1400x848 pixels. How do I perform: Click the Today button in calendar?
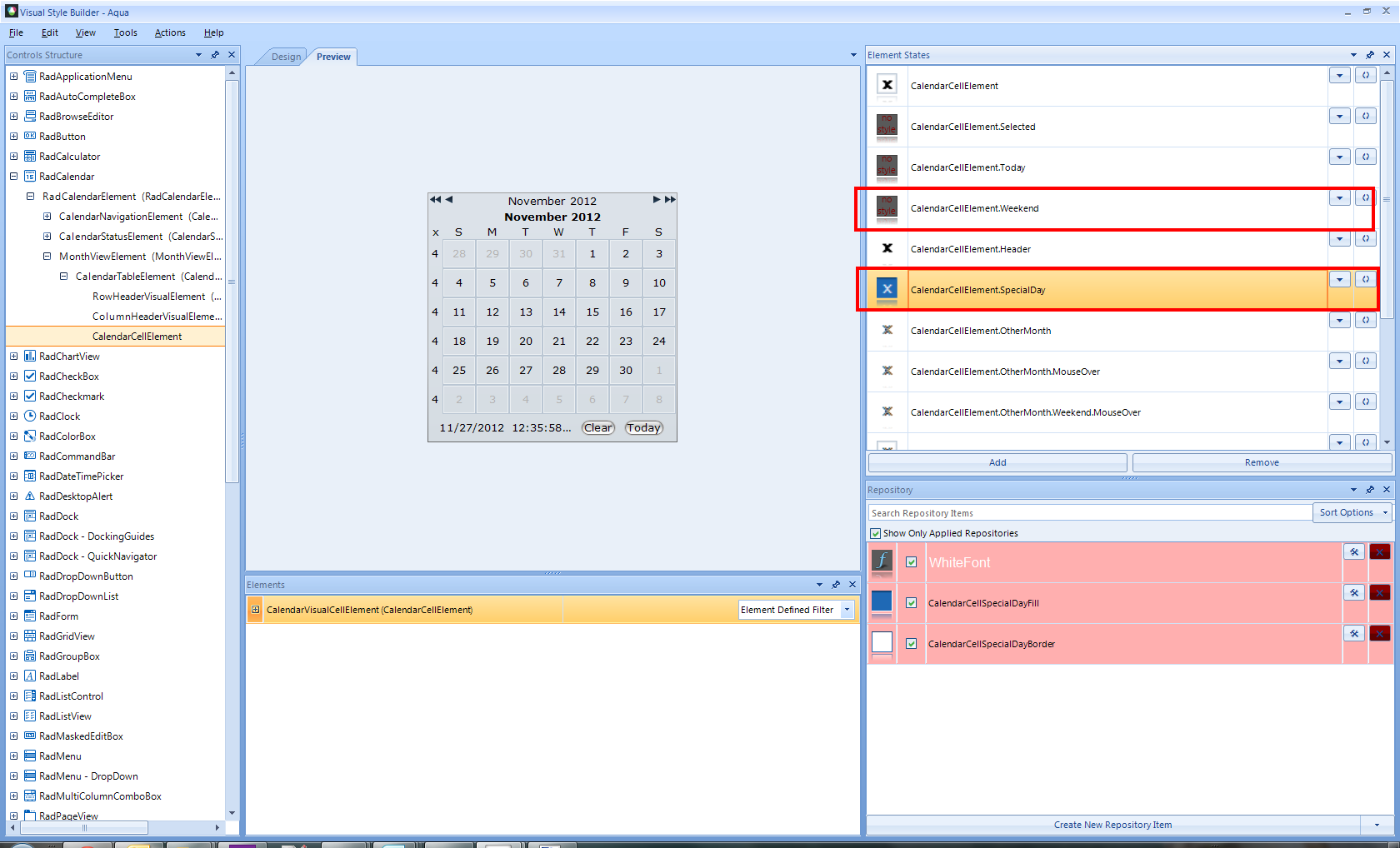(644, 427)
